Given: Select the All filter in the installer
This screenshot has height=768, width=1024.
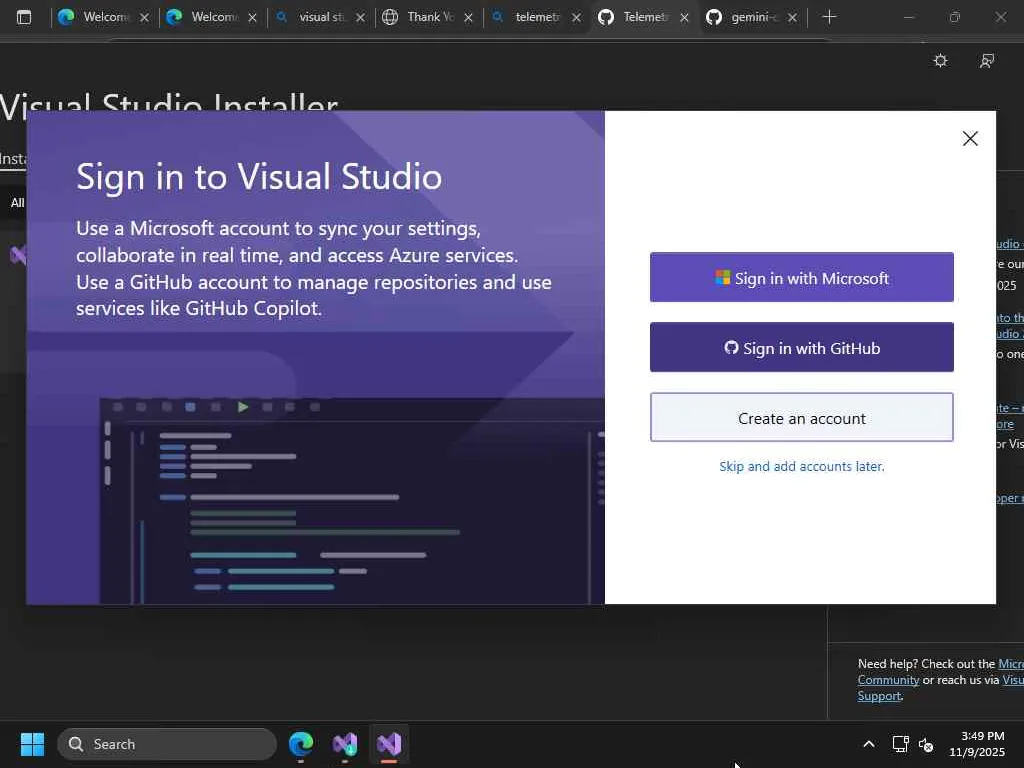Looking at the screenshot, I should pos(17,203).
